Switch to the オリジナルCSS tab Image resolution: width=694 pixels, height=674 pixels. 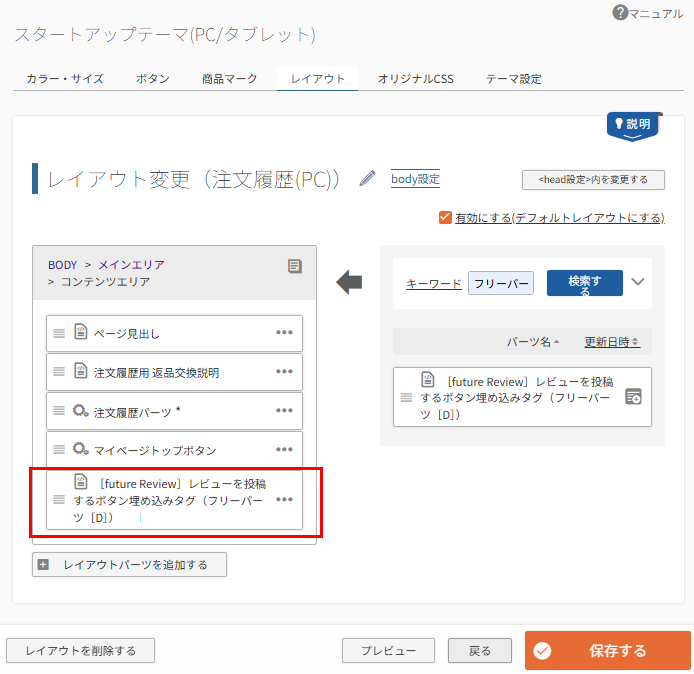coord(416,79)
